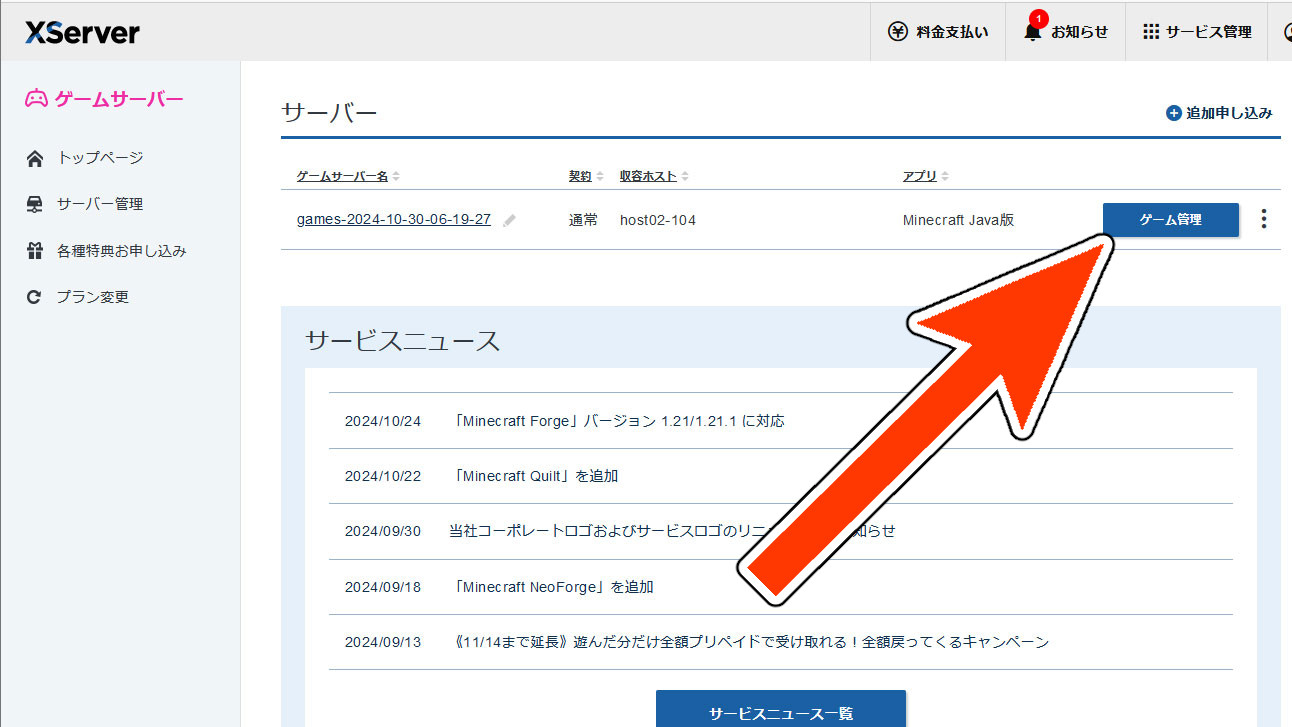Click the home icon in sidebar

point(35,158)
